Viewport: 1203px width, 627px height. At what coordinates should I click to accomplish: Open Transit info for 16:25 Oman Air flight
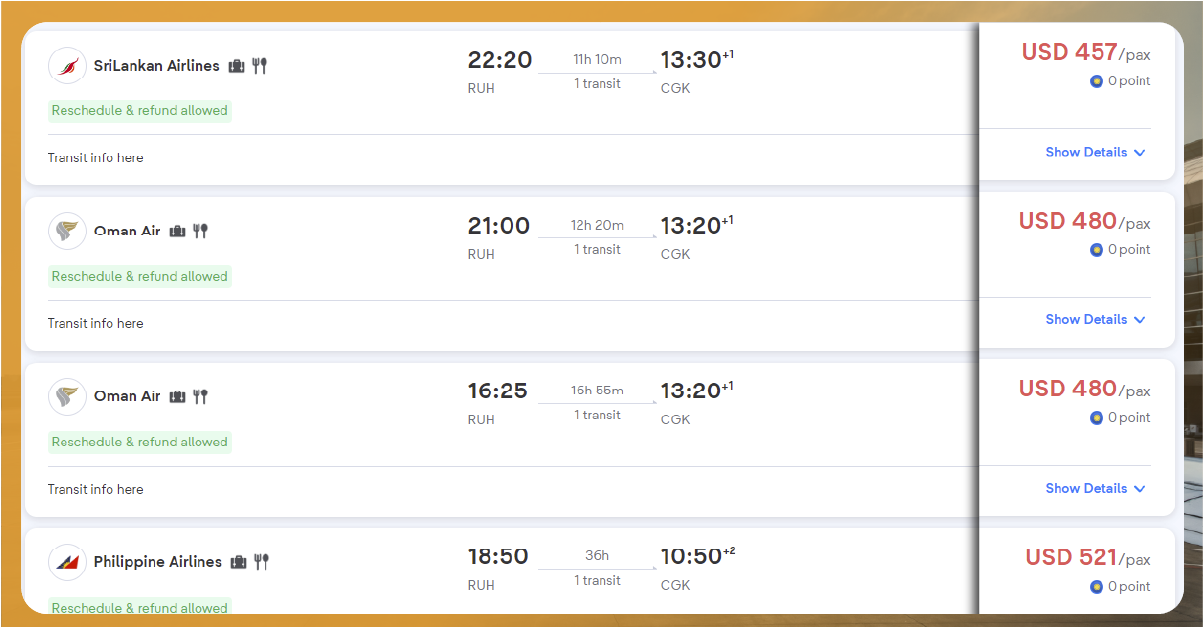[95, 490]
